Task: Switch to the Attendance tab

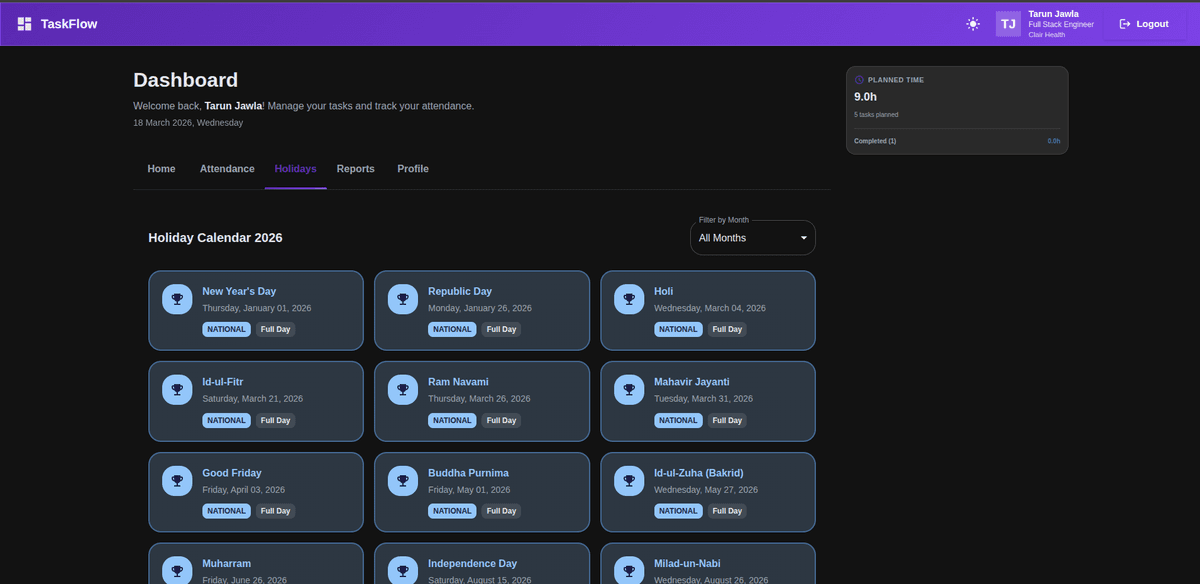Action: (226, 168)
